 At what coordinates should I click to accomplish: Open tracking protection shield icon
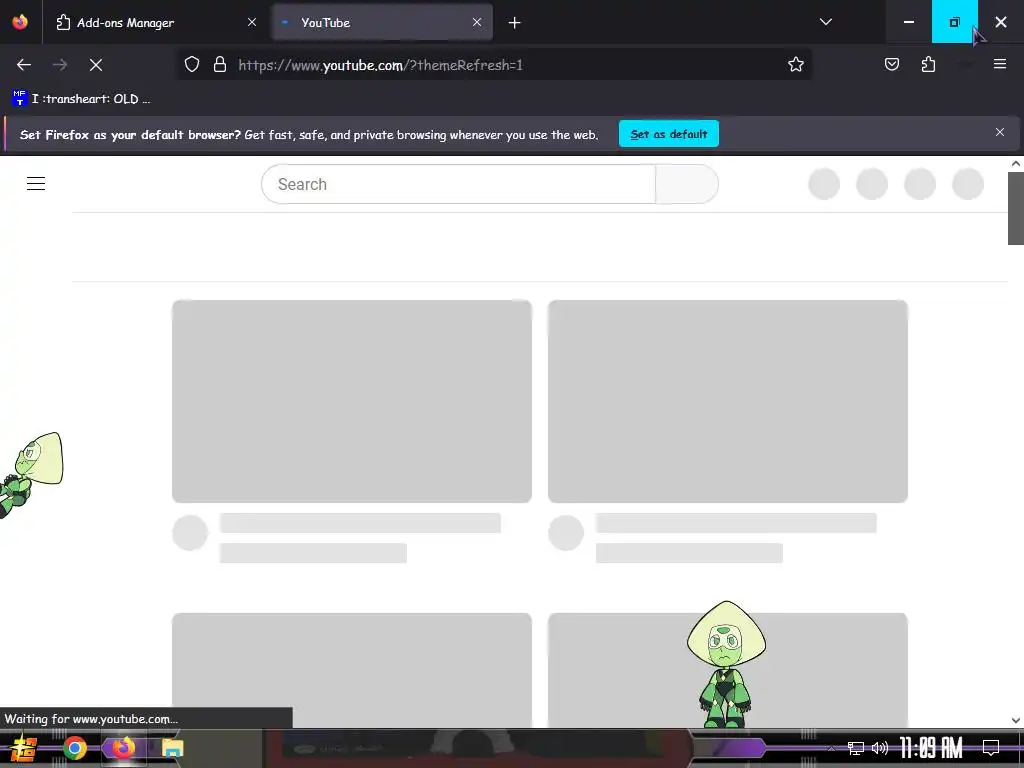coord(191,65)
